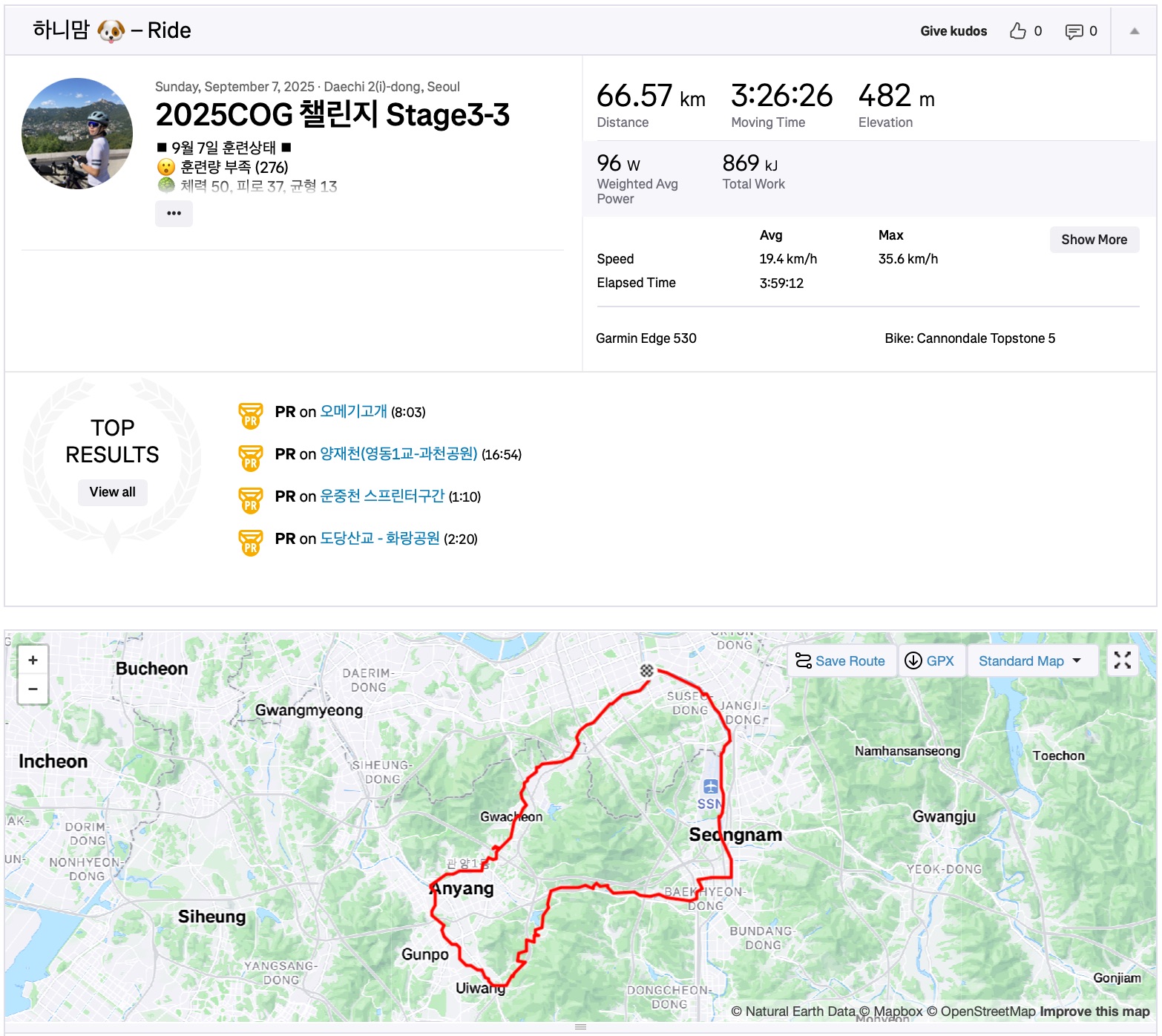Viewport: 1162px width, 1036px height.
Task: Zoom out the map with minus button
Action: coord(33,689)
